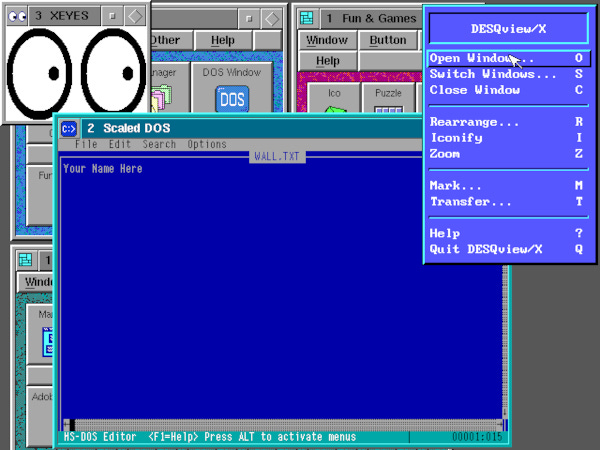This screenshot has height=450, width=600.
Task: Click the Fun & Games window grid icon
Action: click(307, 18)
